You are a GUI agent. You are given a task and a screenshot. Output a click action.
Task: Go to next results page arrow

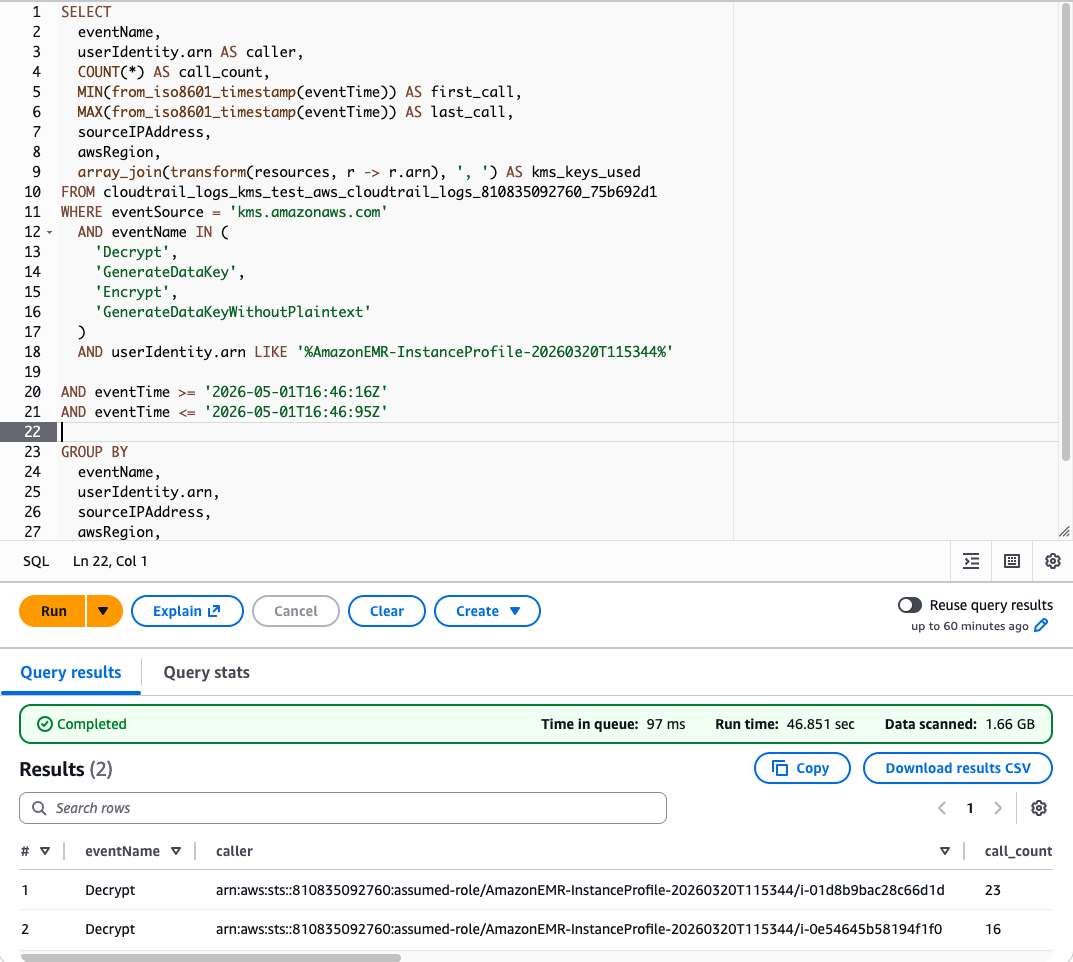(x=998, y=808)
